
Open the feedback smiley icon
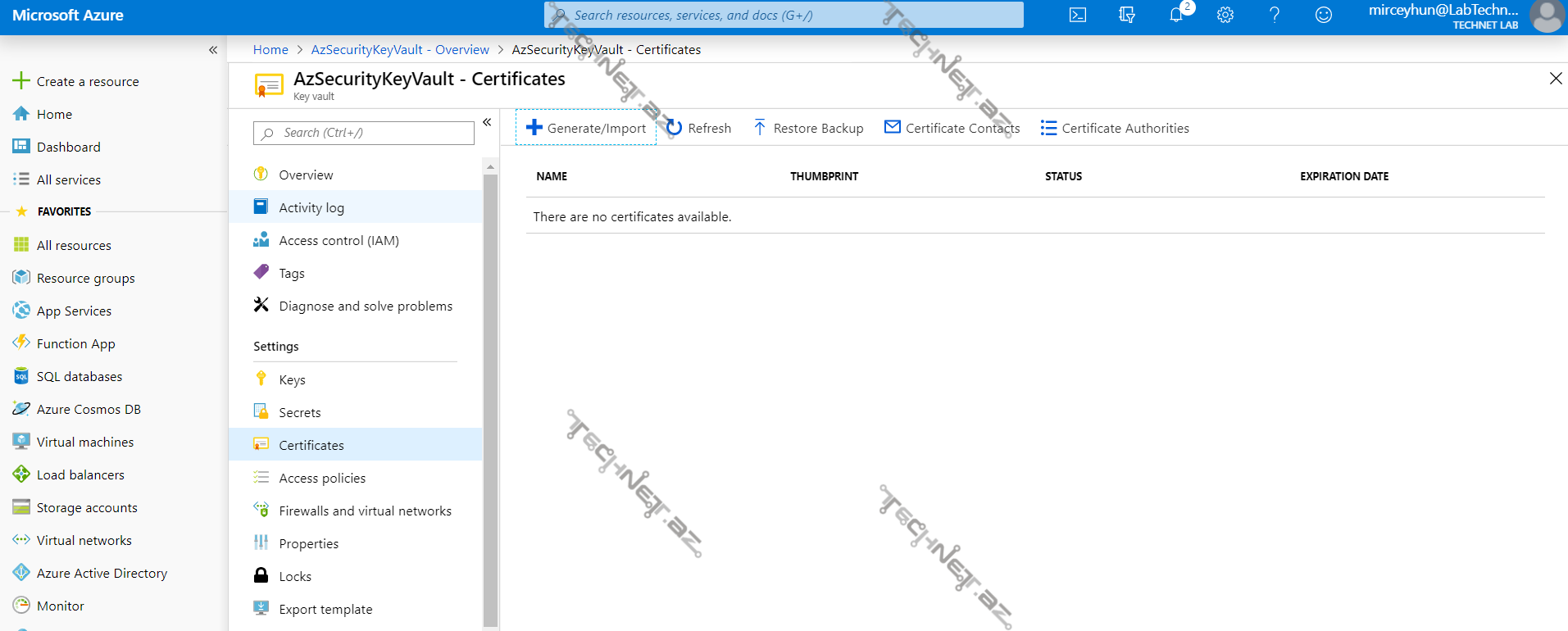[x=1324, y=15]
